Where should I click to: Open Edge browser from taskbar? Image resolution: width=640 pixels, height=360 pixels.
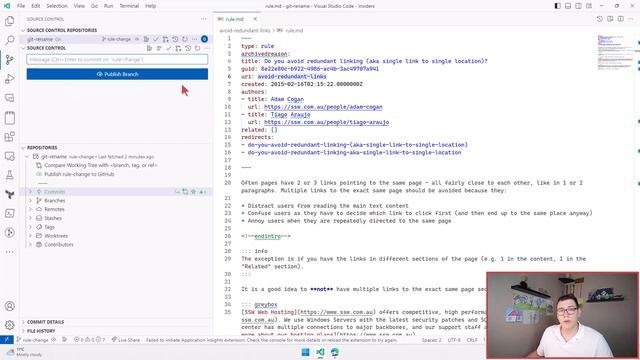coord(335,352)
